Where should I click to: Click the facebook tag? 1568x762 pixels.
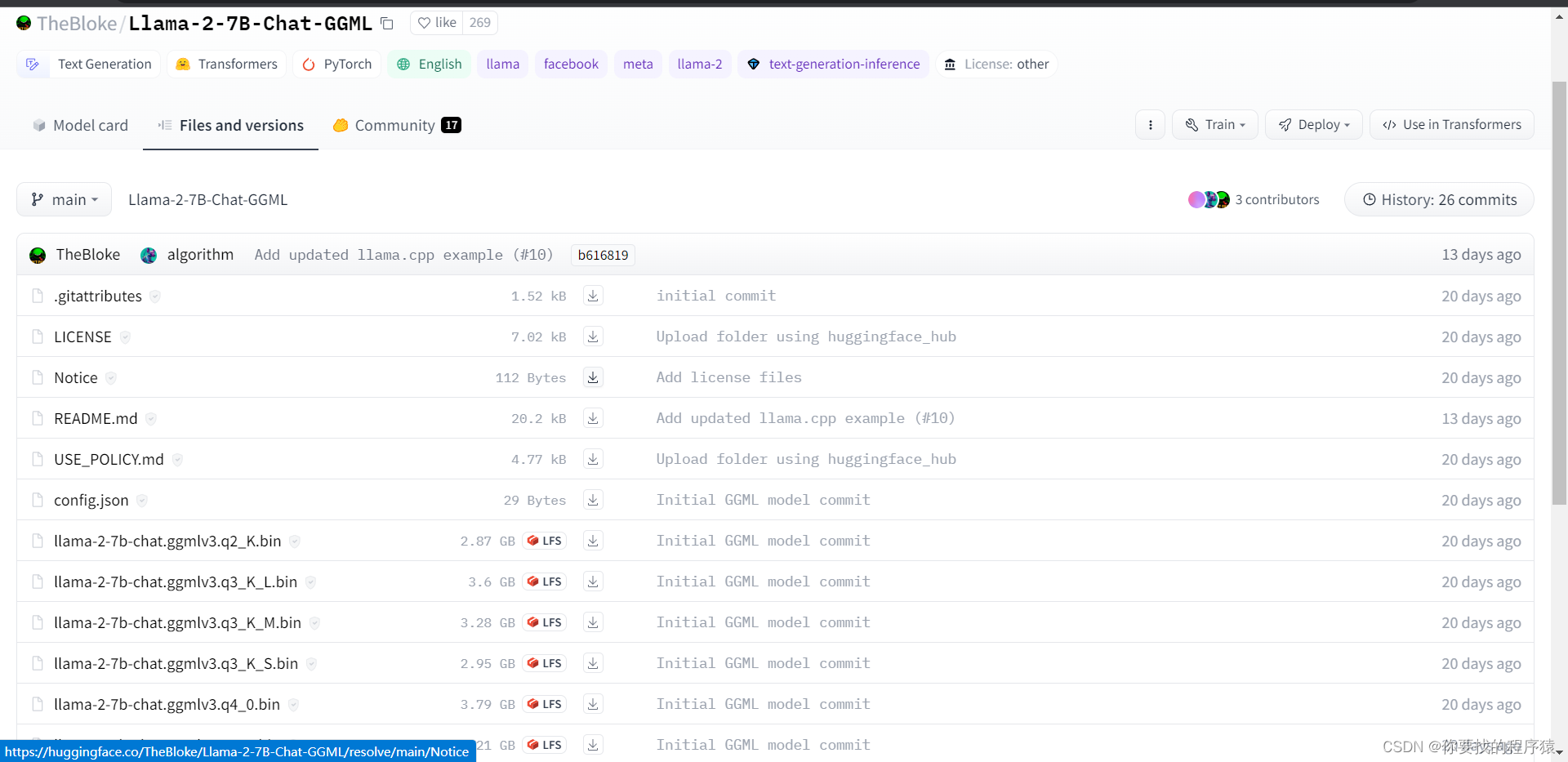(571, 64)
